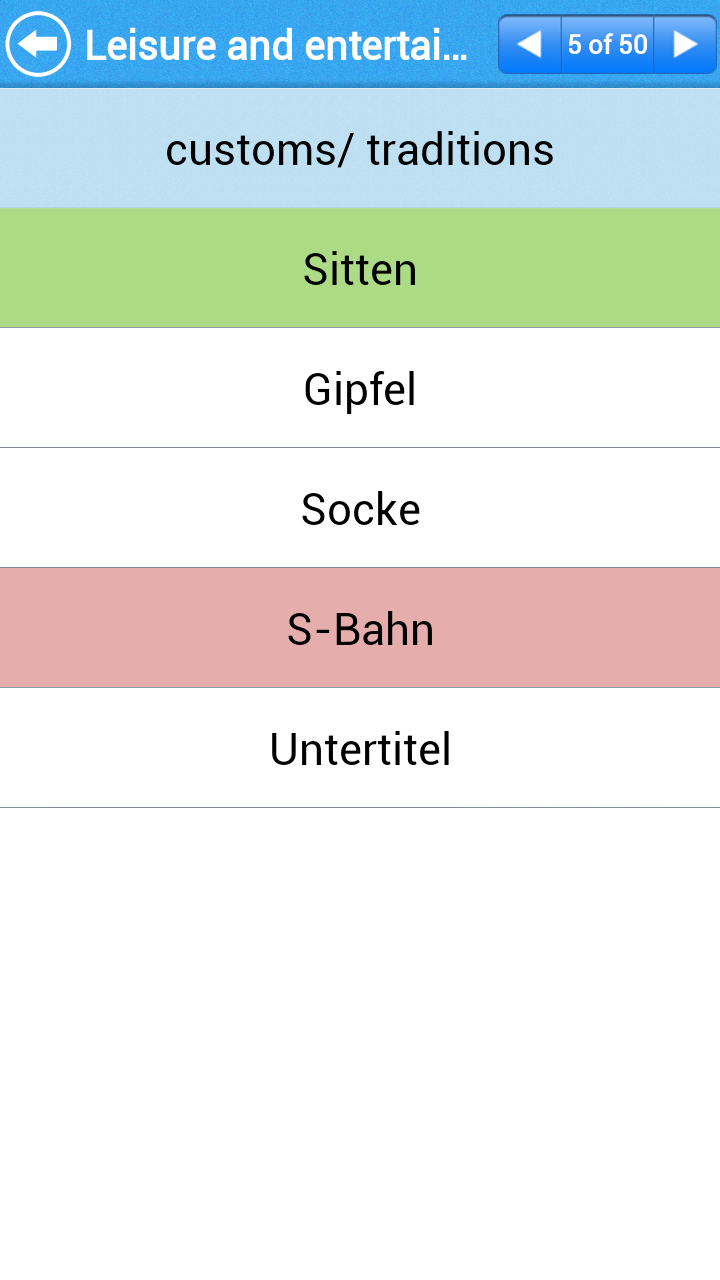Choose Gipfel as your answer
This screenshot has height=1280, width=720.
360,388
